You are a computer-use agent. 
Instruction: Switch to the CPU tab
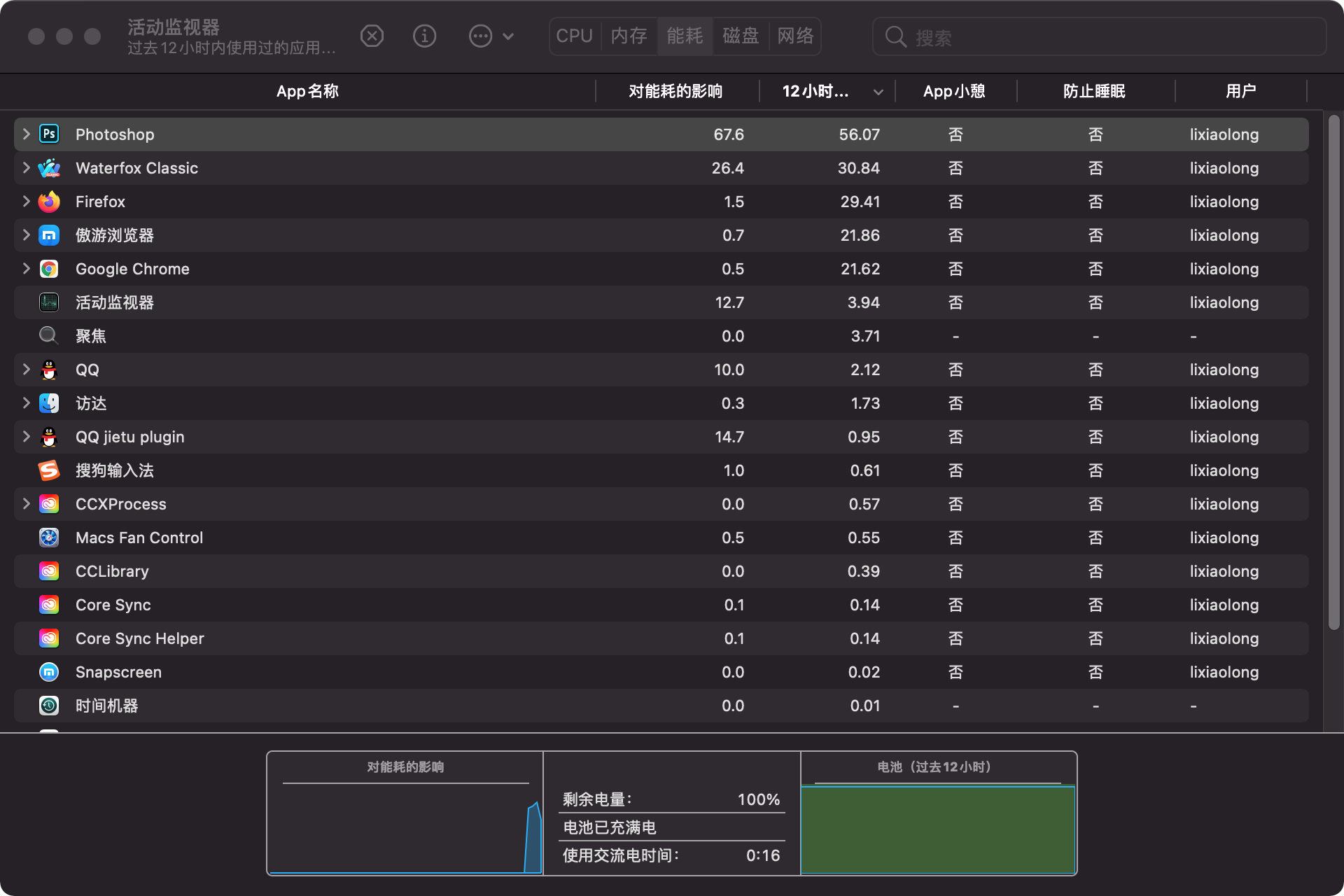(575, 36)
